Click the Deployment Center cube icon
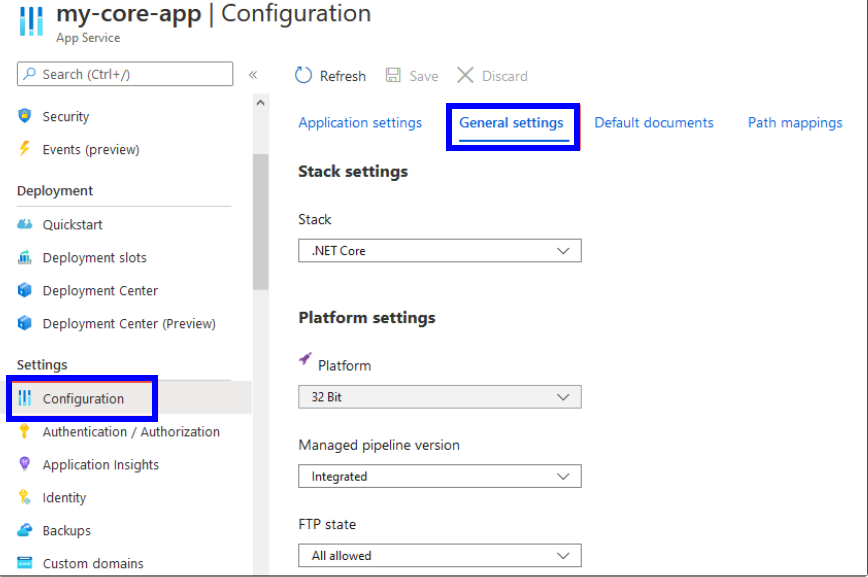 coord(24,290)
